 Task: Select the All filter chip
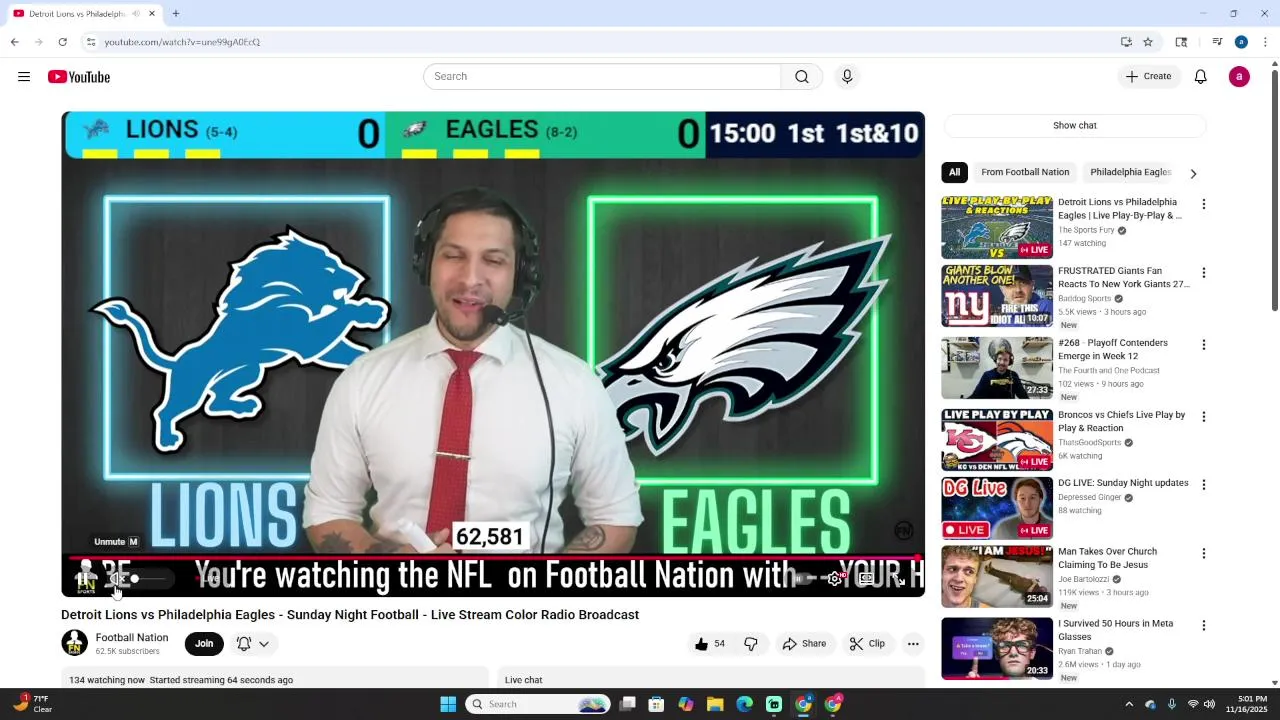pos(955,172)
